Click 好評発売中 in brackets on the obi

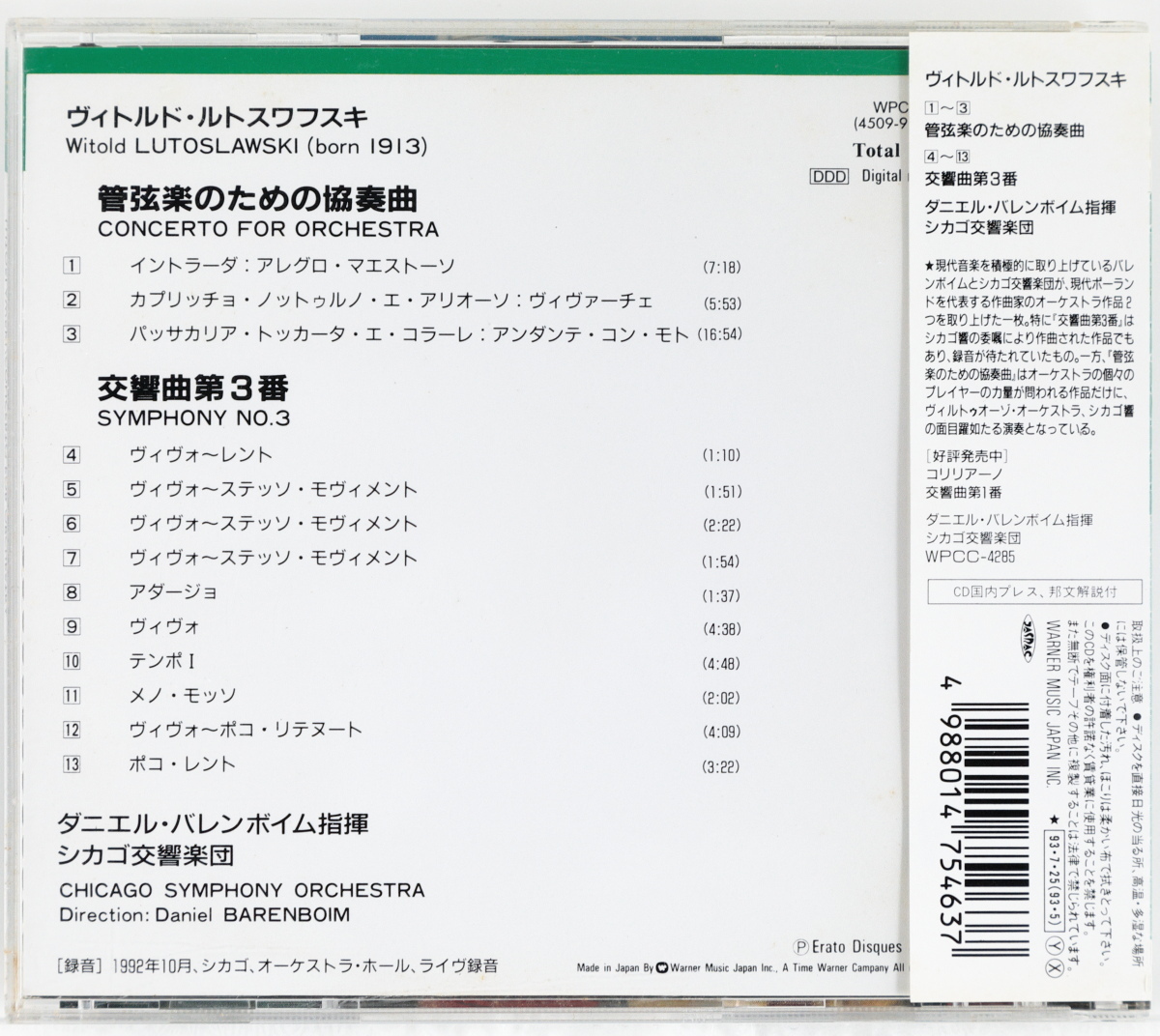coord(967,456)
